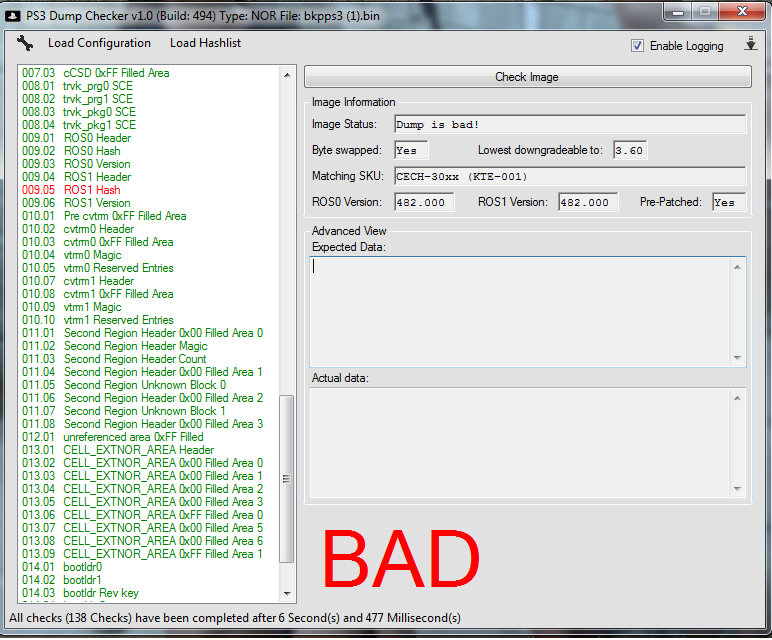The image size is (772, 640).
Task: Select 010.05 vtrm0 Reserved Entries
Action: point(97,268)
